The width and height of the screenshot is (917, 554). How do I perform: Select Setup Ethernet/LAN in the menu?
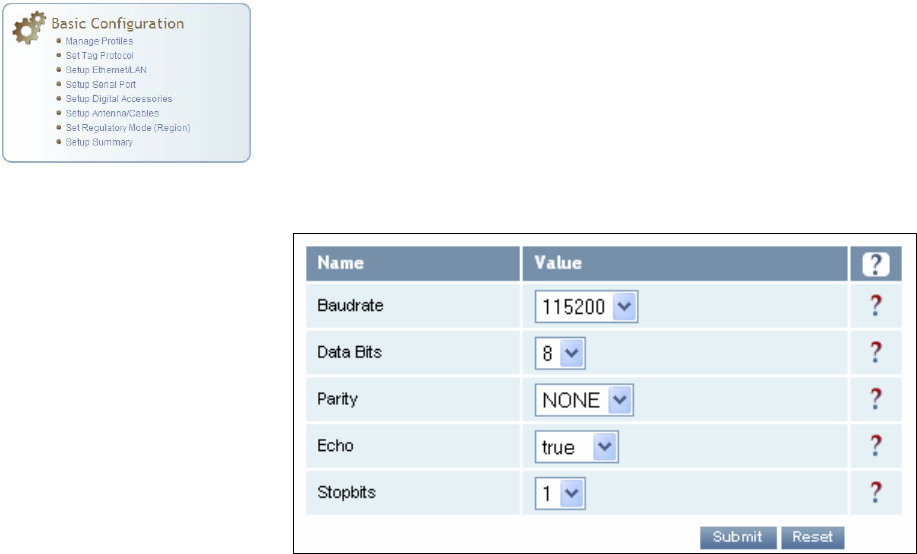pyautogui.click(x=106, y=70)
